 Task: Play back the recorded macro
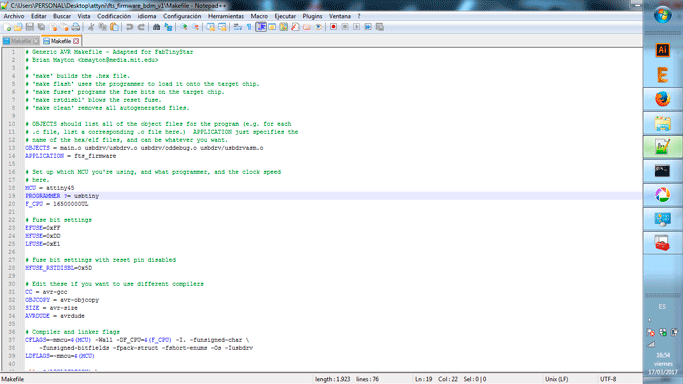(356, 27)
